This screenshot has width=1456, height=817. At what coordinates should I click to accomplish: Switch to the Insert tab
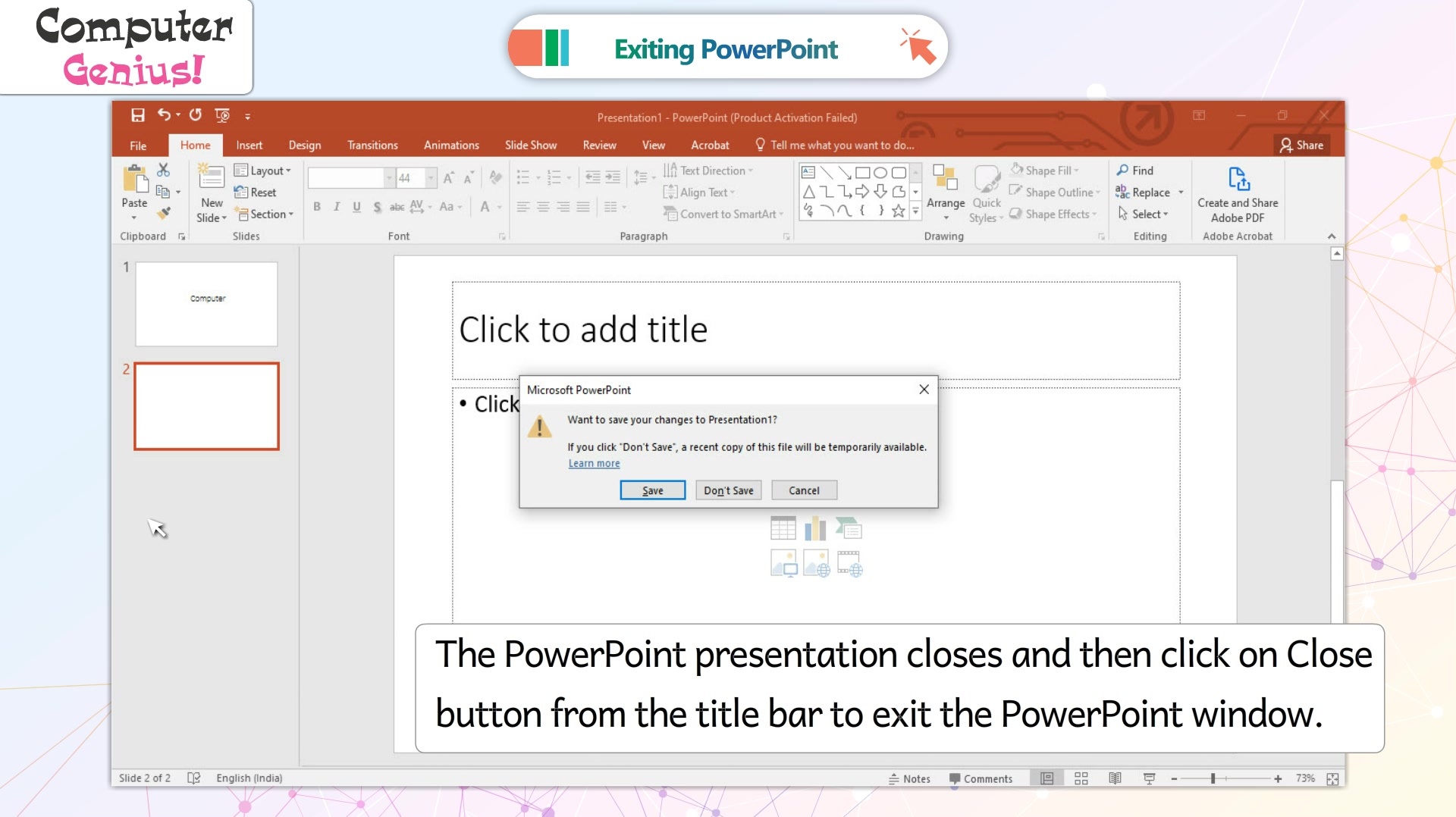pos(249,146)
